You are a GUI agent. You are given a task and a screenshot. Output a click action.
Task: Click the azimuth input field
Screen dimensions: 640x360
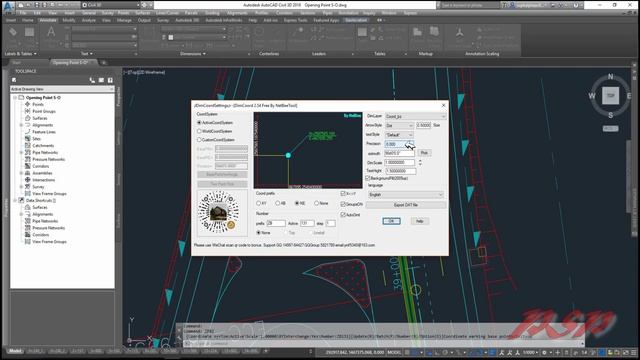tap(400, 153)
